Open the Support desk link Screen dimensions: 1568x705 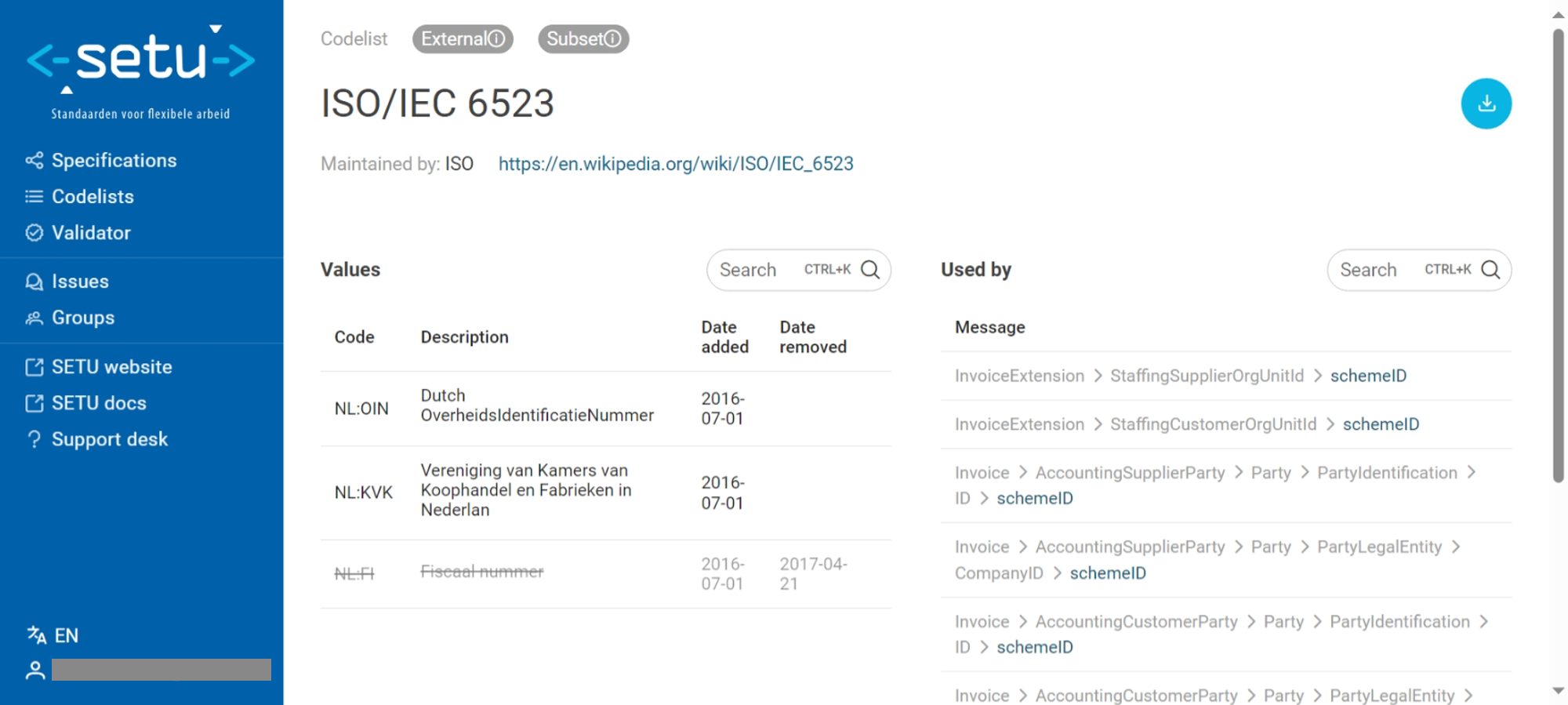(x=109, y=439)
